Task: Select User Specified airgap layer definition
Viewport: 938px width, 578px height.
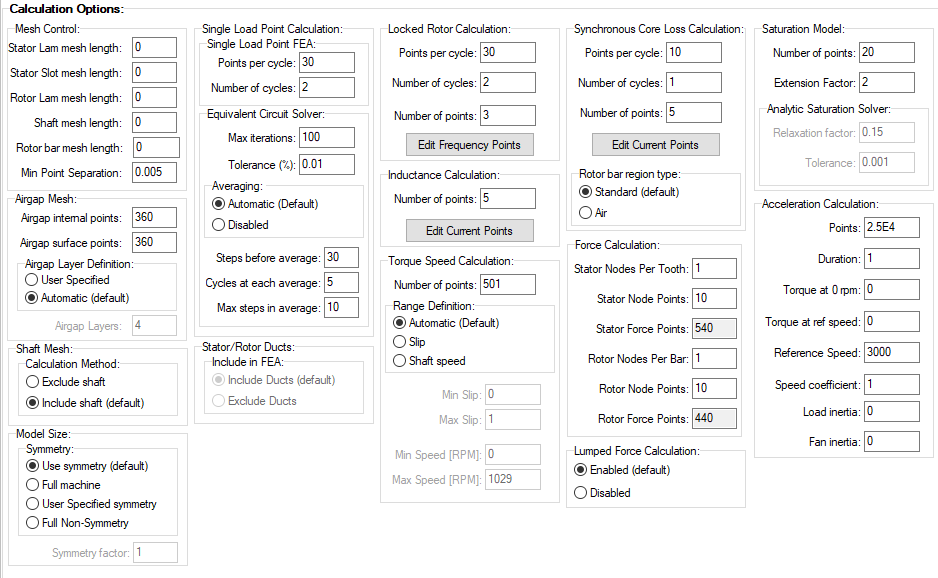Action: point(32,280)
